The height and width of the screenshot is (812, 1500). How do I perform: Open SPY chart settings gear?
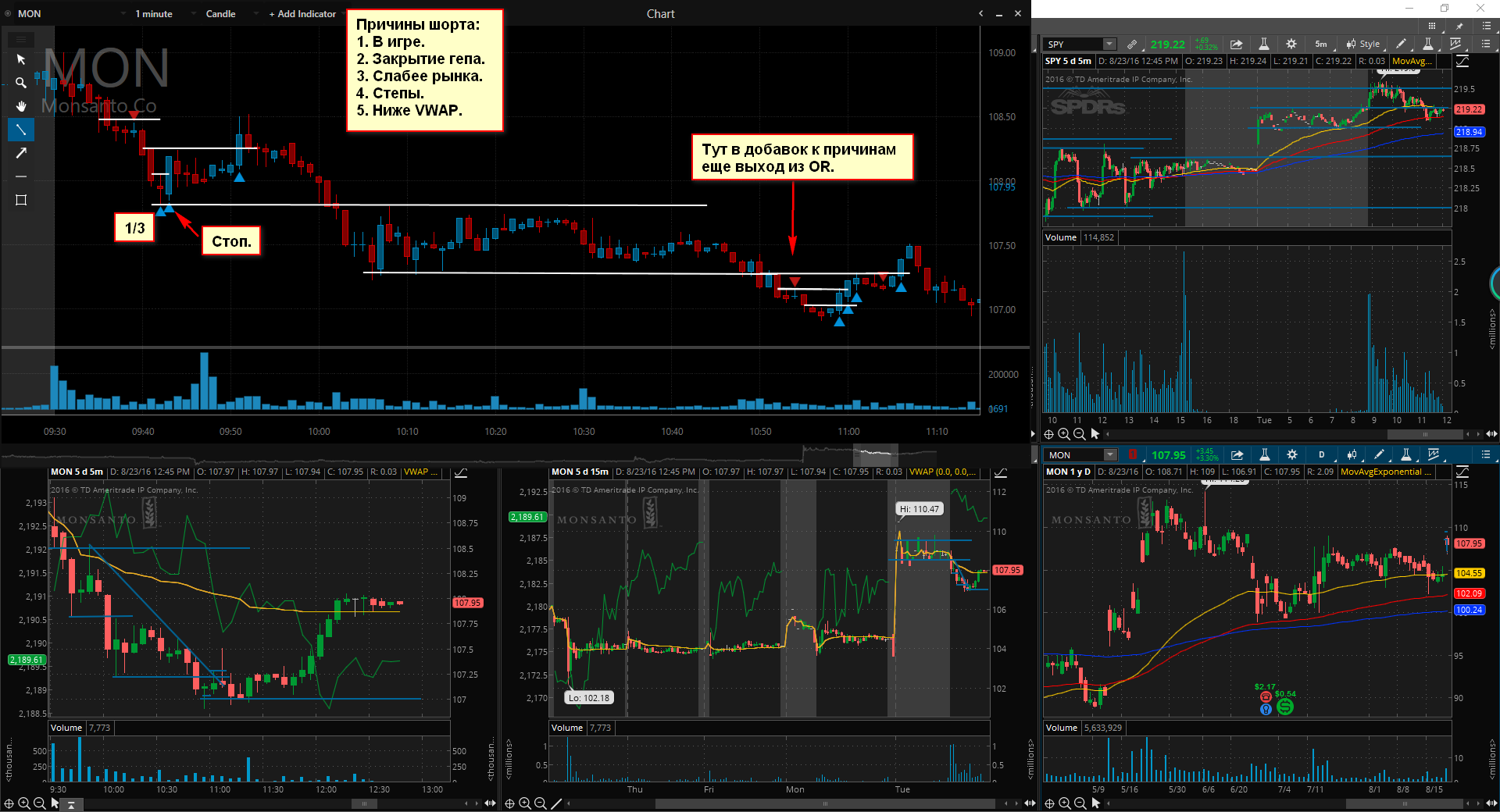pos(1291,44)
